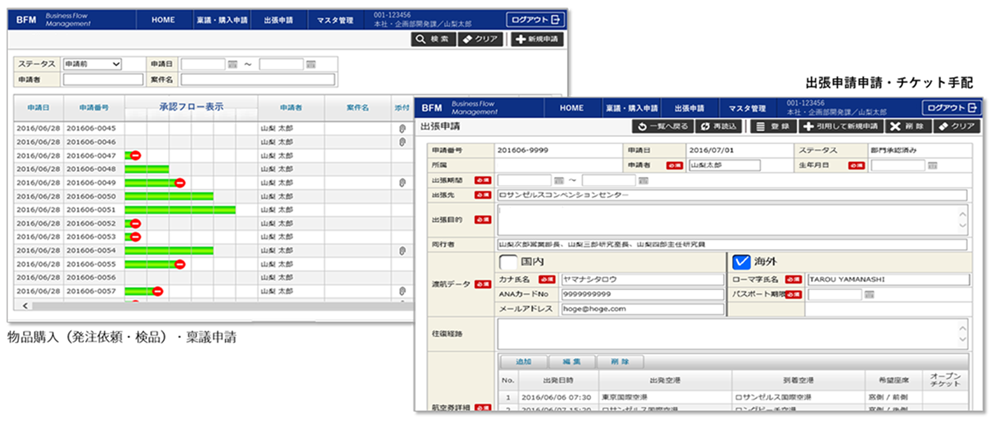The image size is (992, 432).
Task: Click the green approval progress bar for 201606-0051
Action: 179,210
